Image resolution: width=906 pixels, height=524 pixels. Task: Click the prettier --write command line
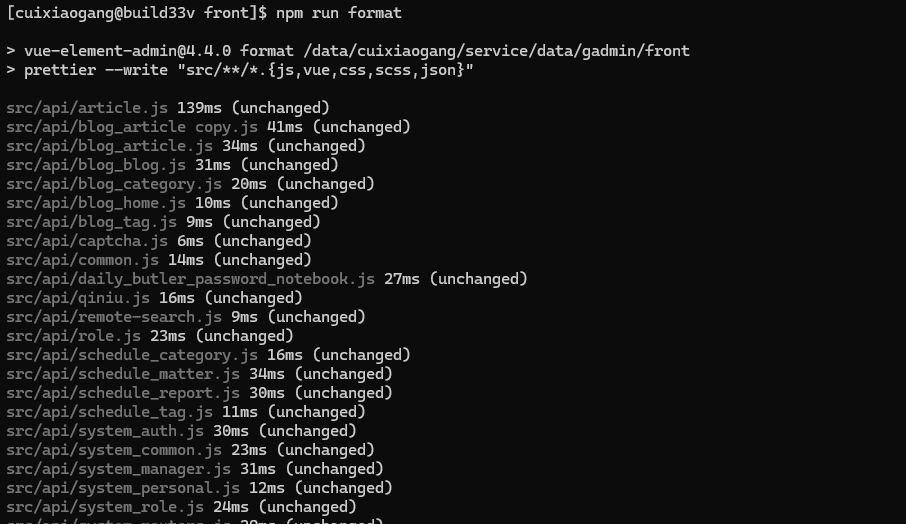pos(240,70)
